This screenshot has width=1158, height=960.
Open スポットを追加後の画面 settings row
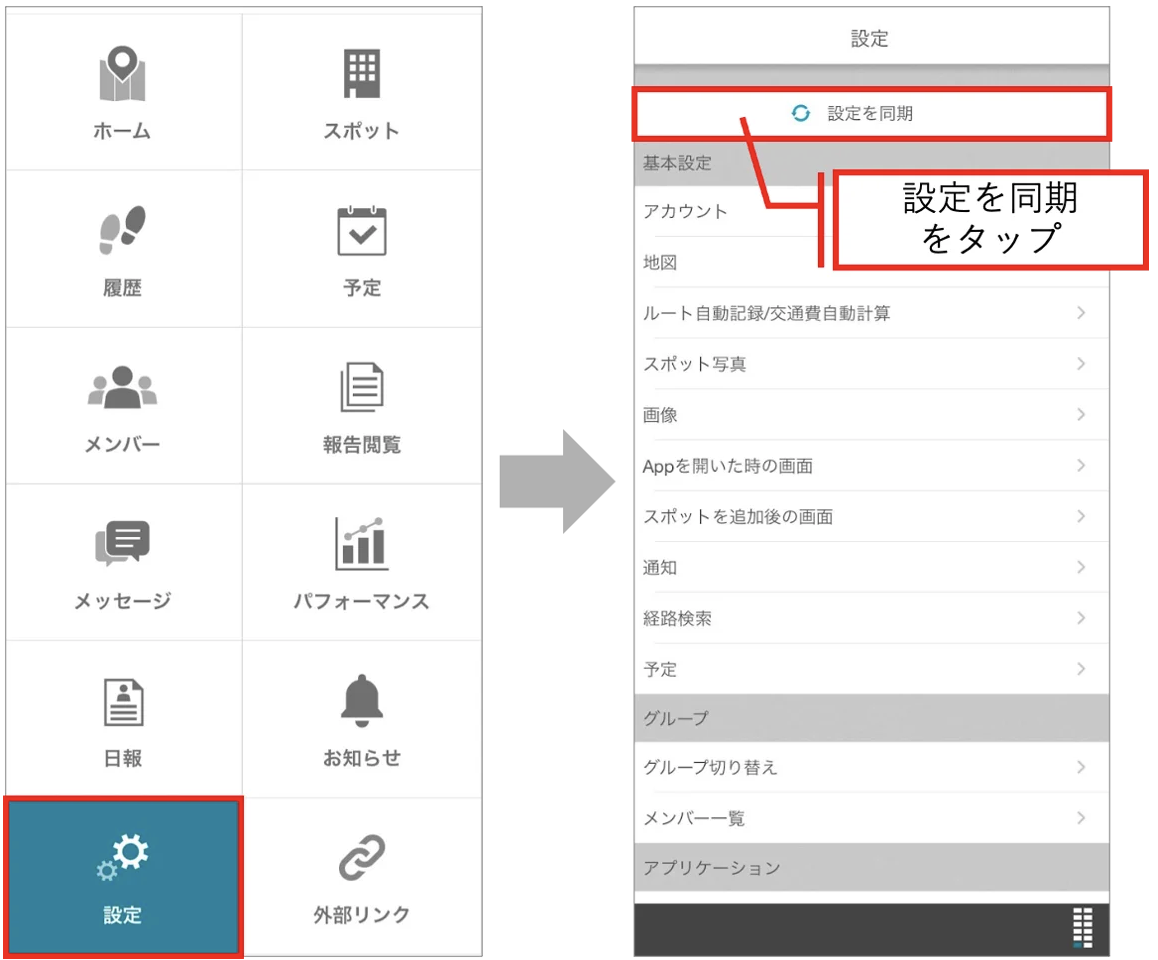871,517
